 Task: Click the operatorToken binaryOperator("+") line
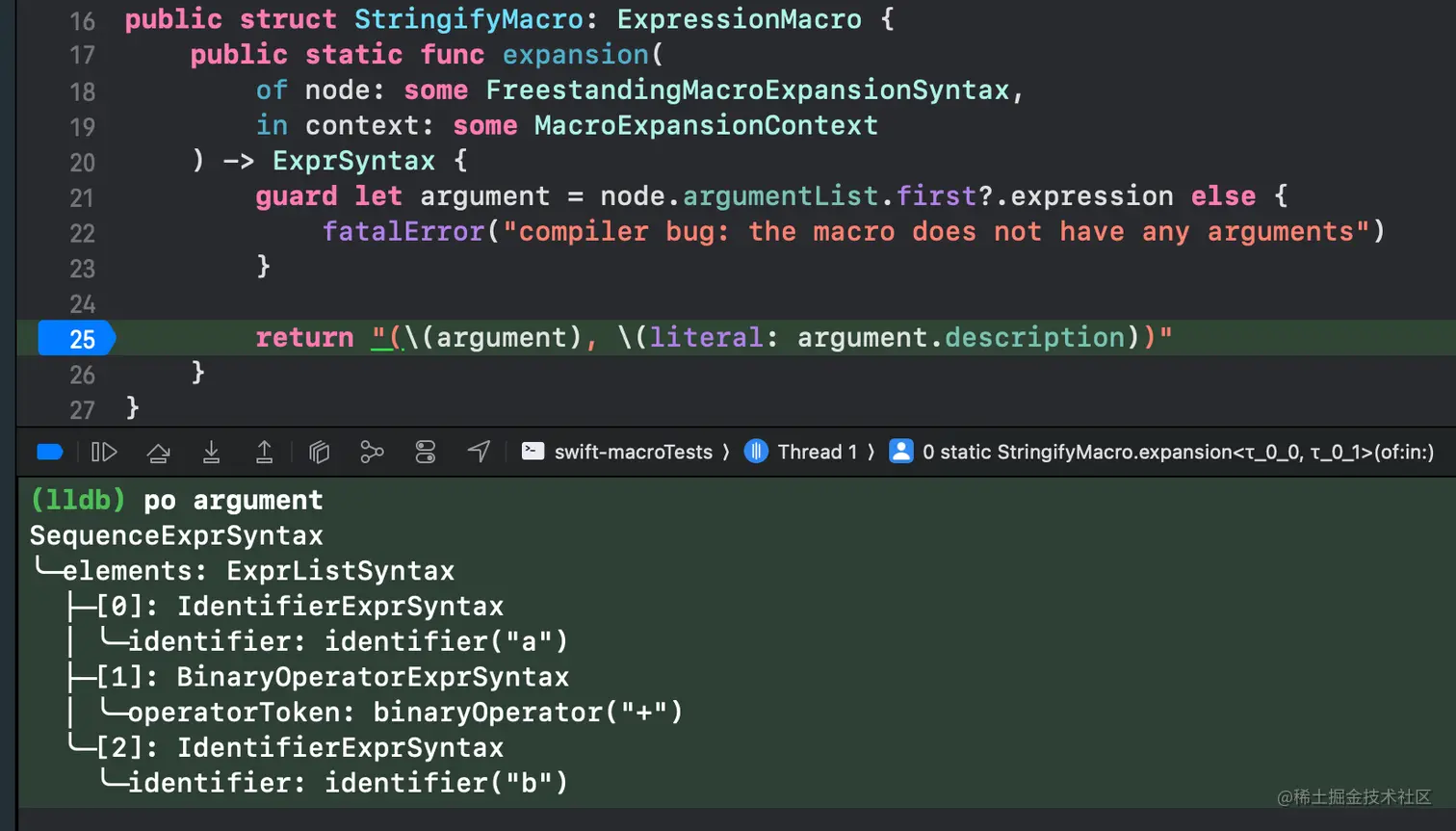tap(405, 713)
